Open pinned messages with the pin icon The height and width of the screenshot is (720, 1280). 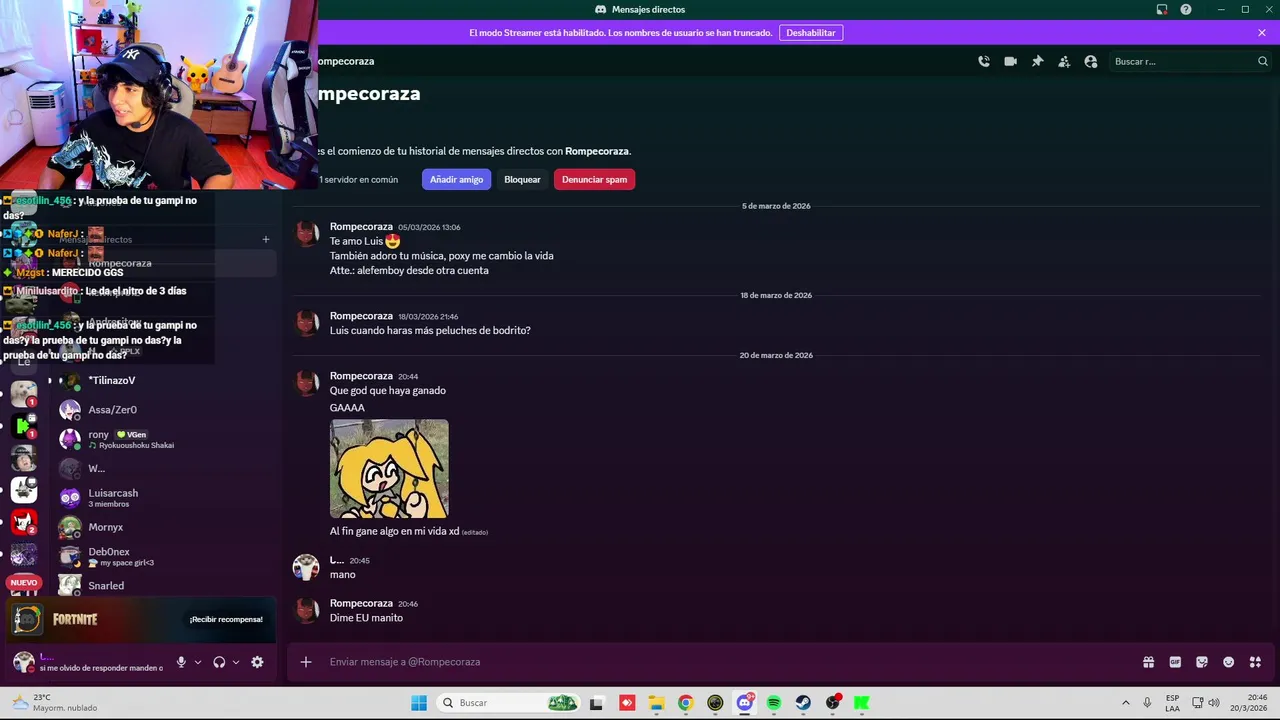[1037, 61]
